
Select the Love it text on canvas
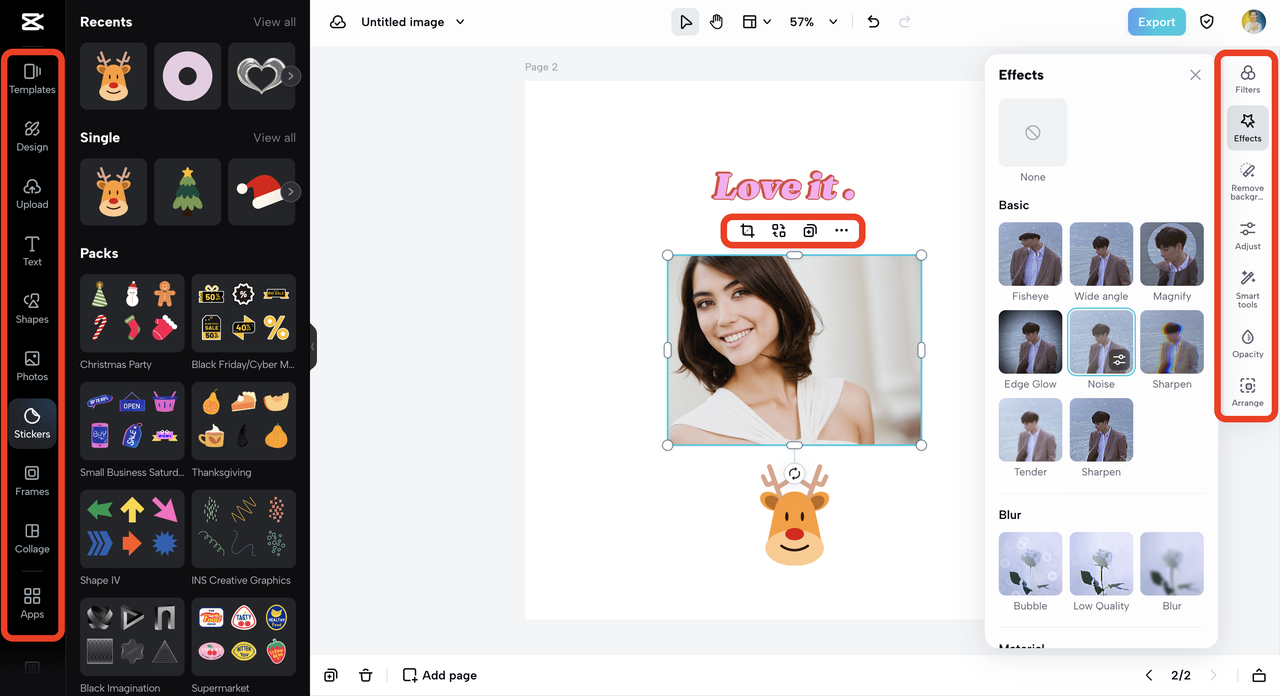(784, 187)
